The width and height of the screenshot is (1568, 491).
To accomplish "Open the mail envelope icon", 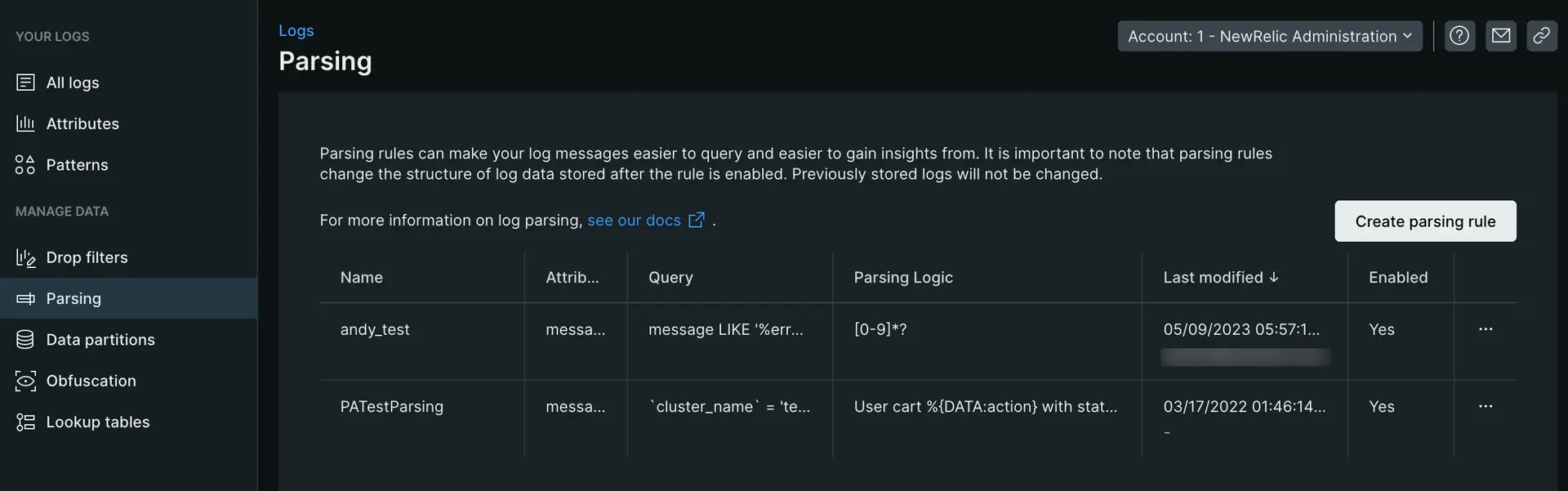I will [x=1501, y=36].
